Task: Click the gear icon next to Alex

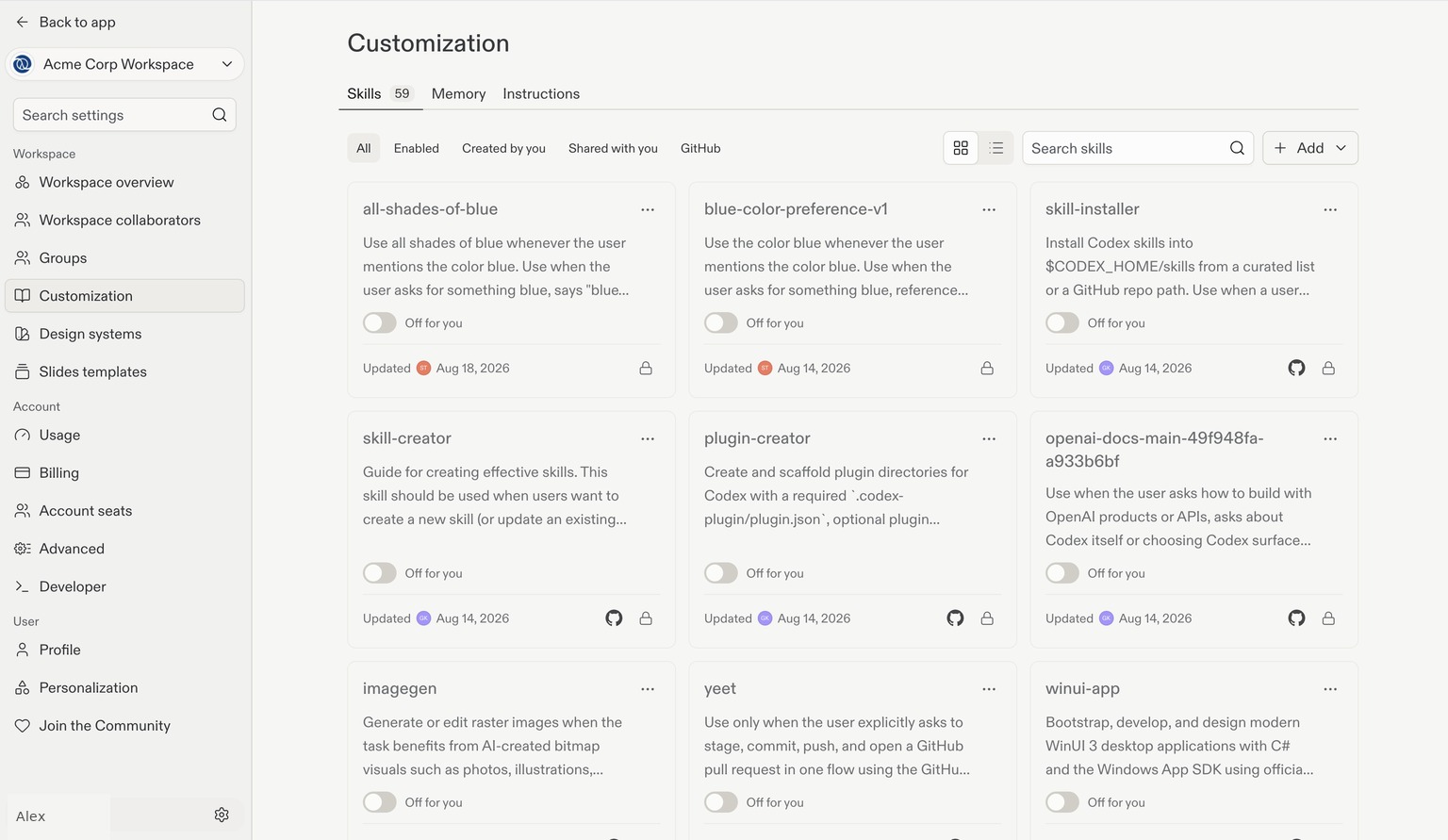Action: (222, 815)
